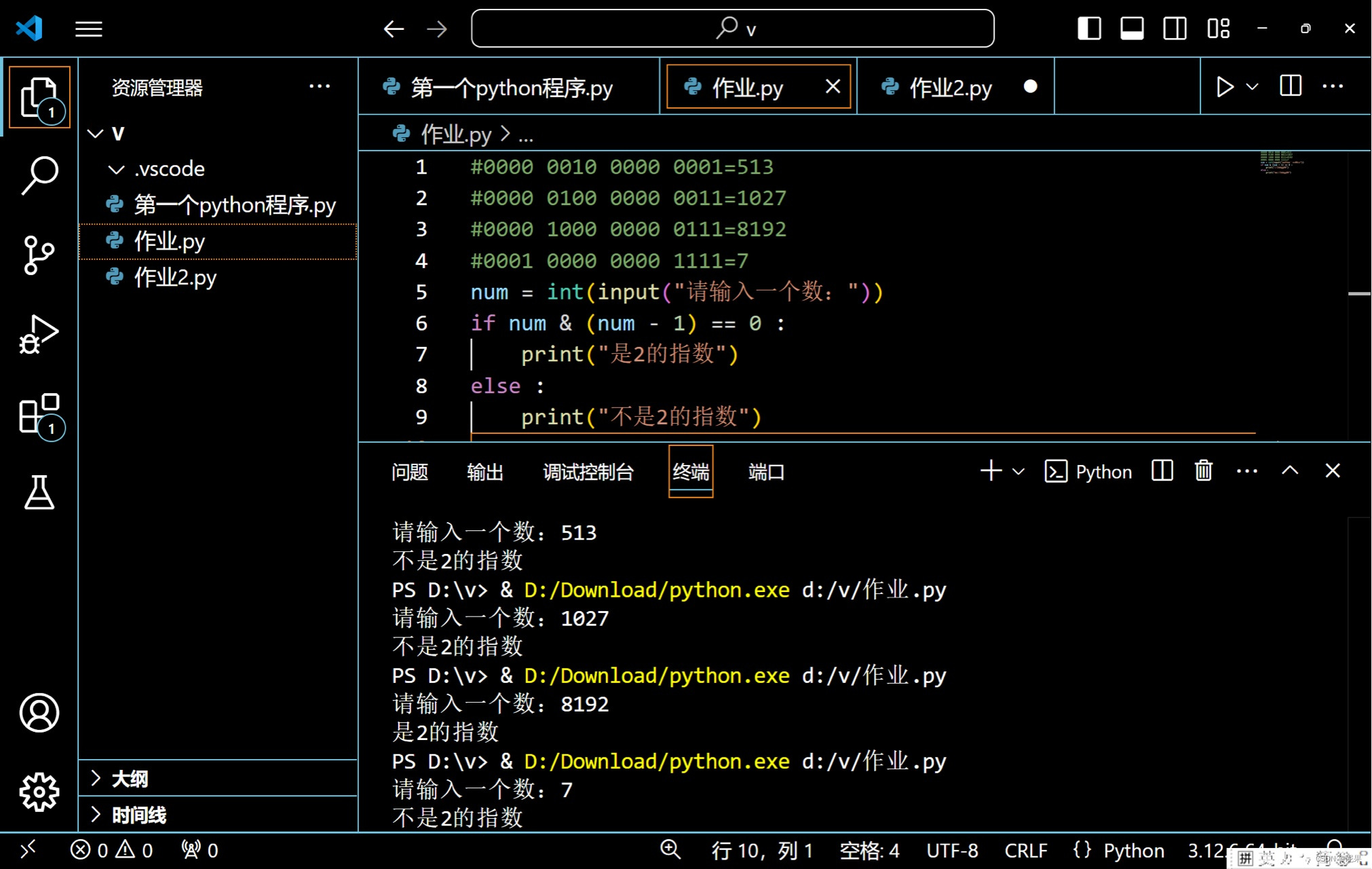Toggle the bottom panel layout icon

pos(1132,29)
